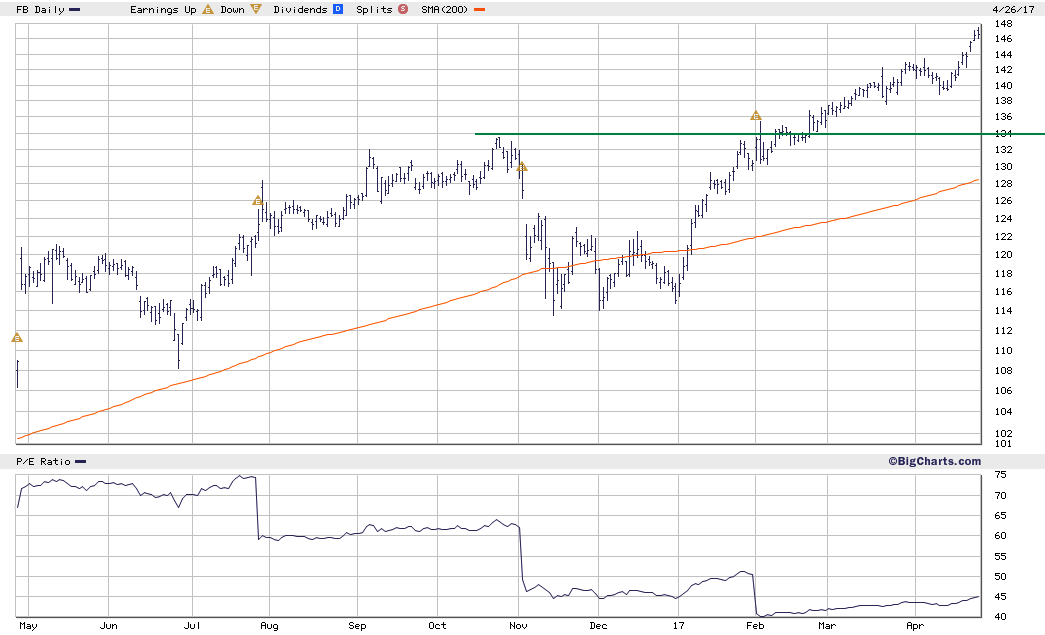The image size is (1045, 635).
Task: Select the earnings marker above the Feb gridline
Action: pos(755,116)
